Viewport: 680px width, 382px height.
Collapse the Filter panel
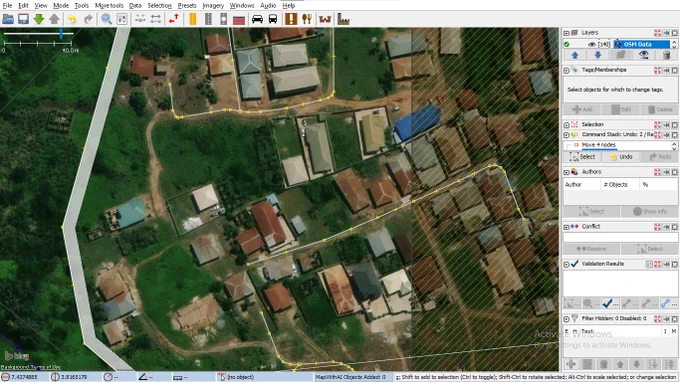[566, 319]
